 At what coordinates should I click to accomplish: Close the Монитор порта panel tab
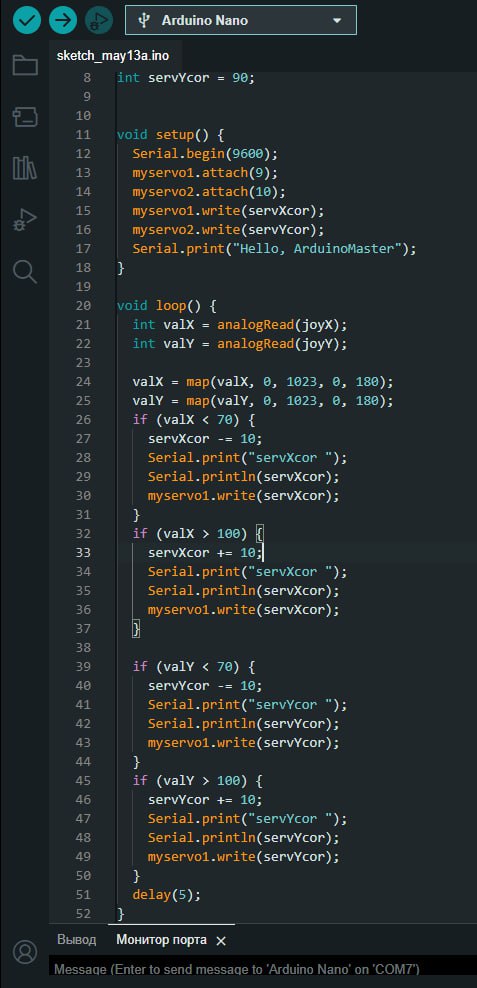[221, 941]
